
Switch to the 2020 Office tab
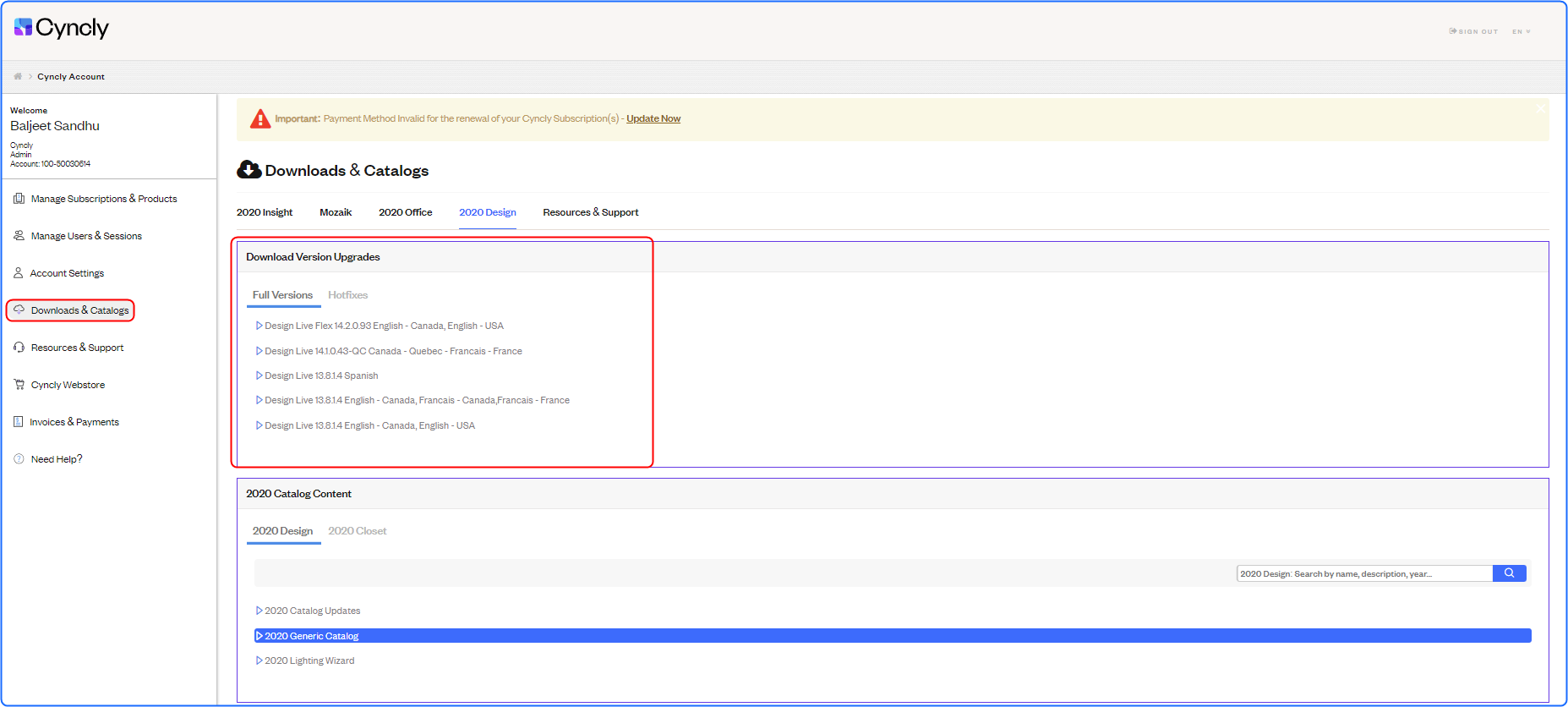(x=405, y=212)
